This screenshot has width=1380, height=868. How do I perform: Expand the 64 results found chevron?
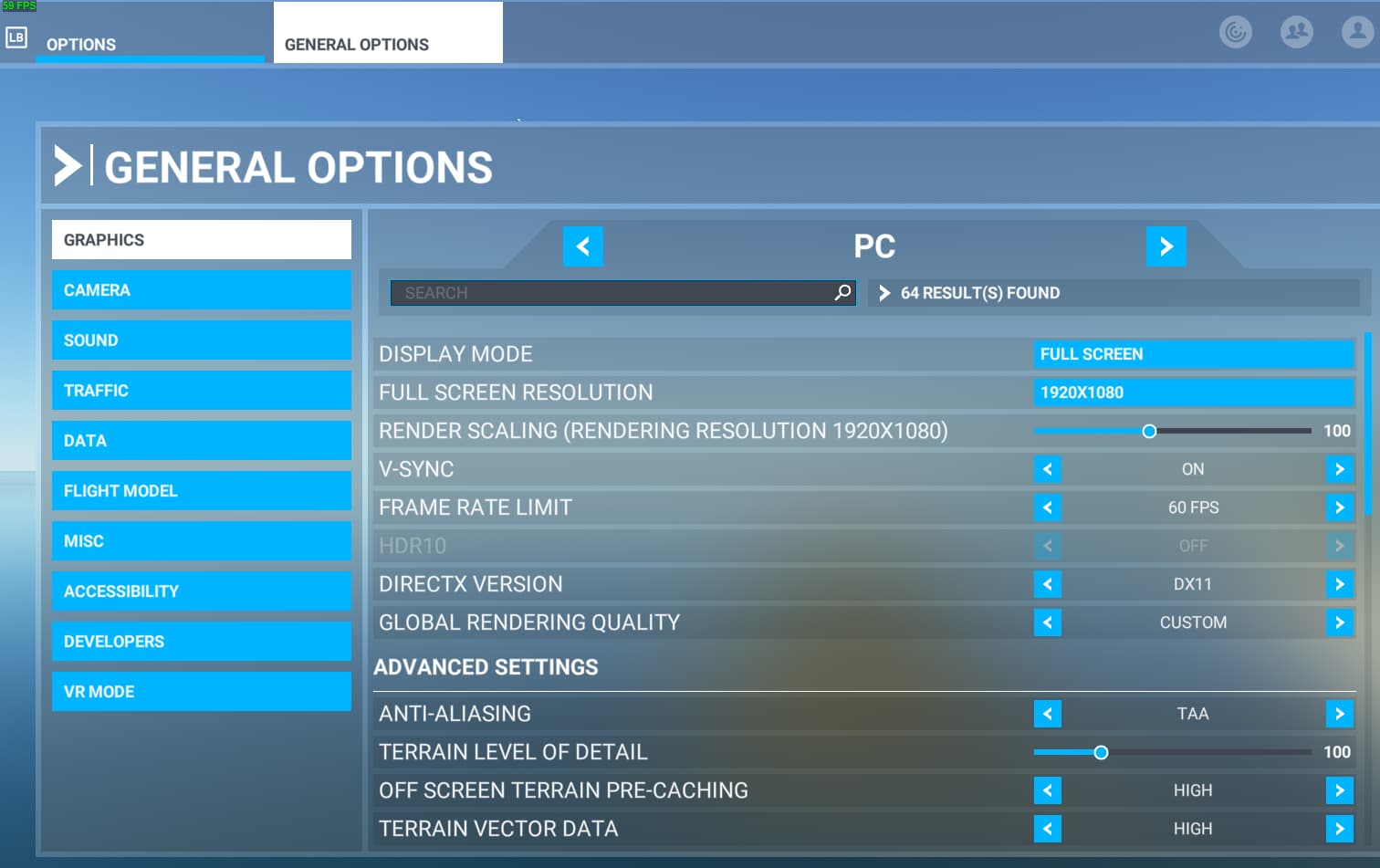pos(883,293)
